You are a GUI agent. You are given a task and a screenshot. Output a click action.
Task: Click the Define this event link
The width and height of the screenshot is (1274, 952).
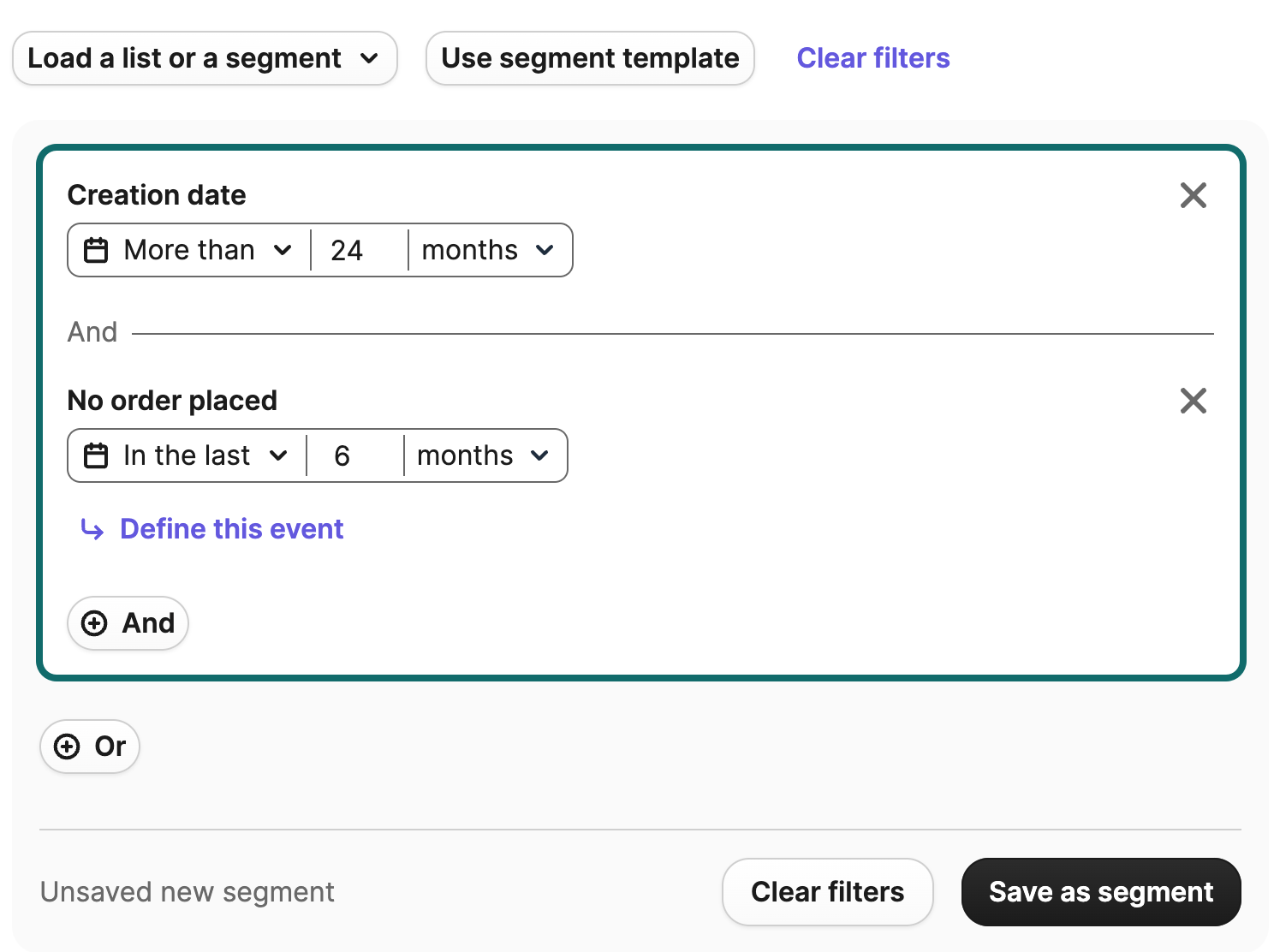click(231, 529)
